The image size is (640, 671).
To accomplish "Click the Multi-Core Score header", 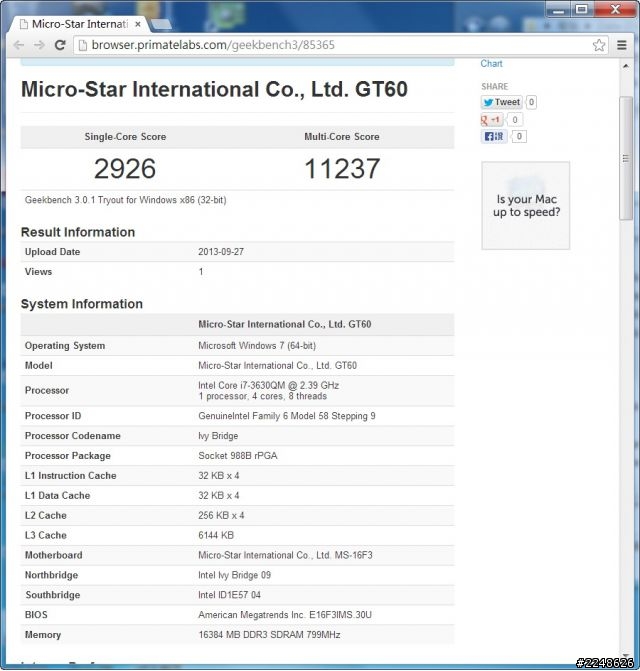I will (342, 137).
